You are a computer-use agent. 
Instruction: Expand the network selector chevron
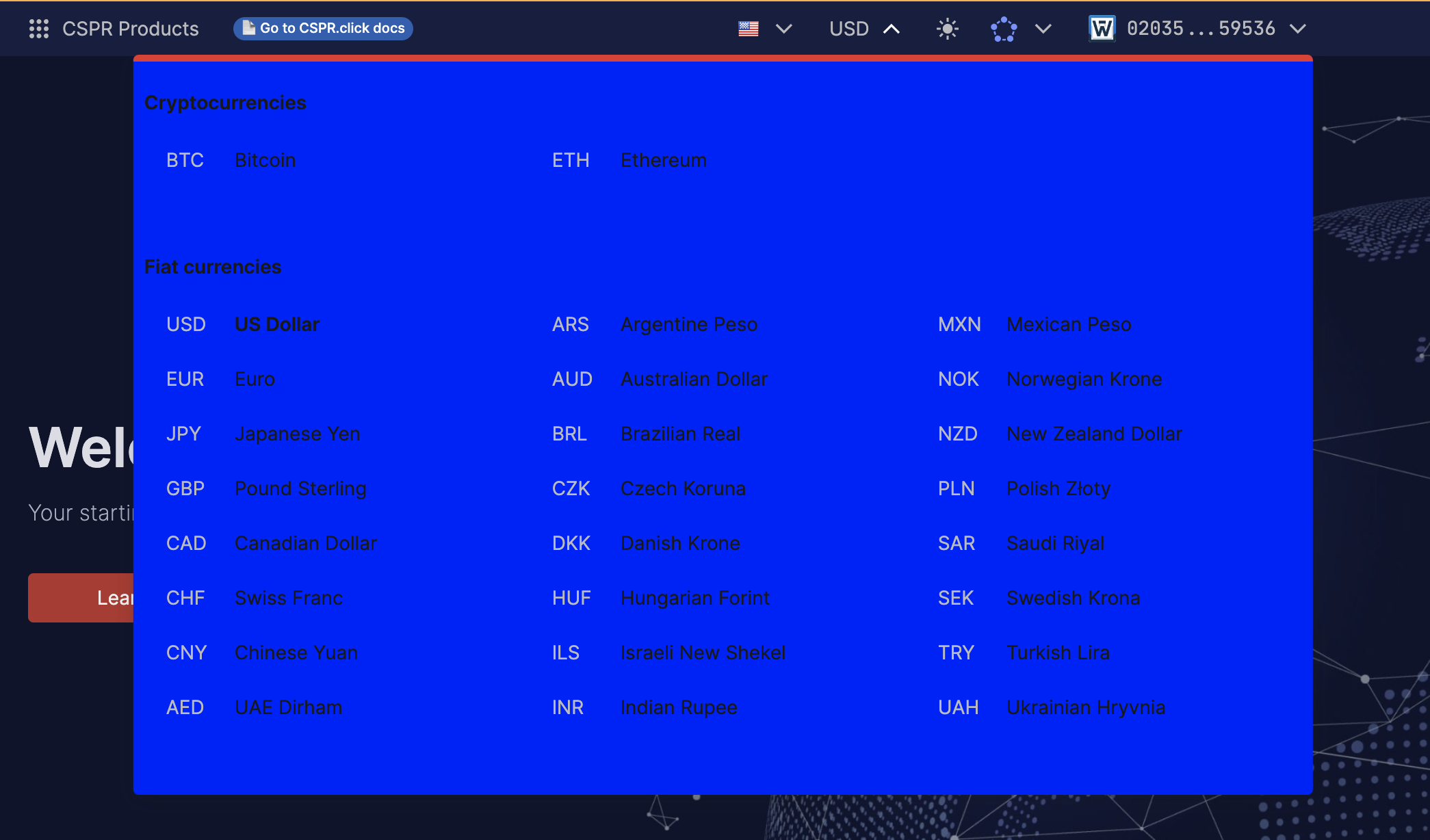[1043, 29]
